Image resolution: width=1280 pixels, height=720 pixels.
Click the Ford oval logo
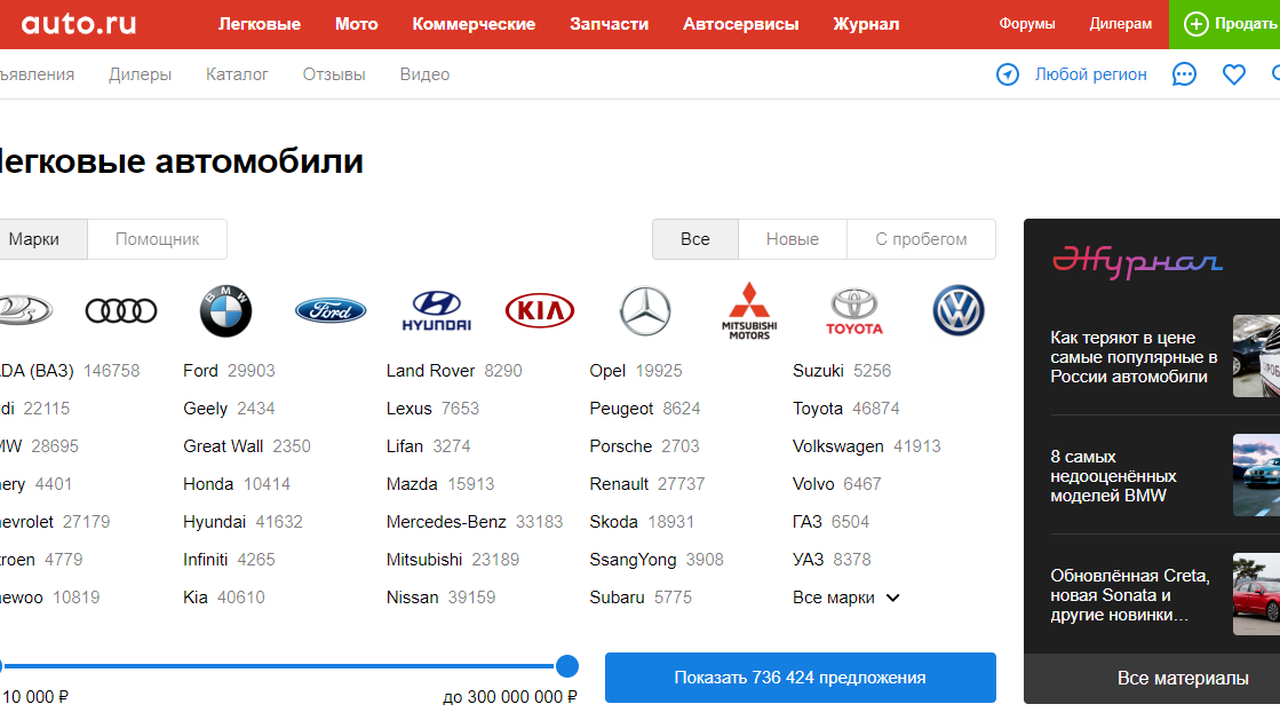[330, 311]
